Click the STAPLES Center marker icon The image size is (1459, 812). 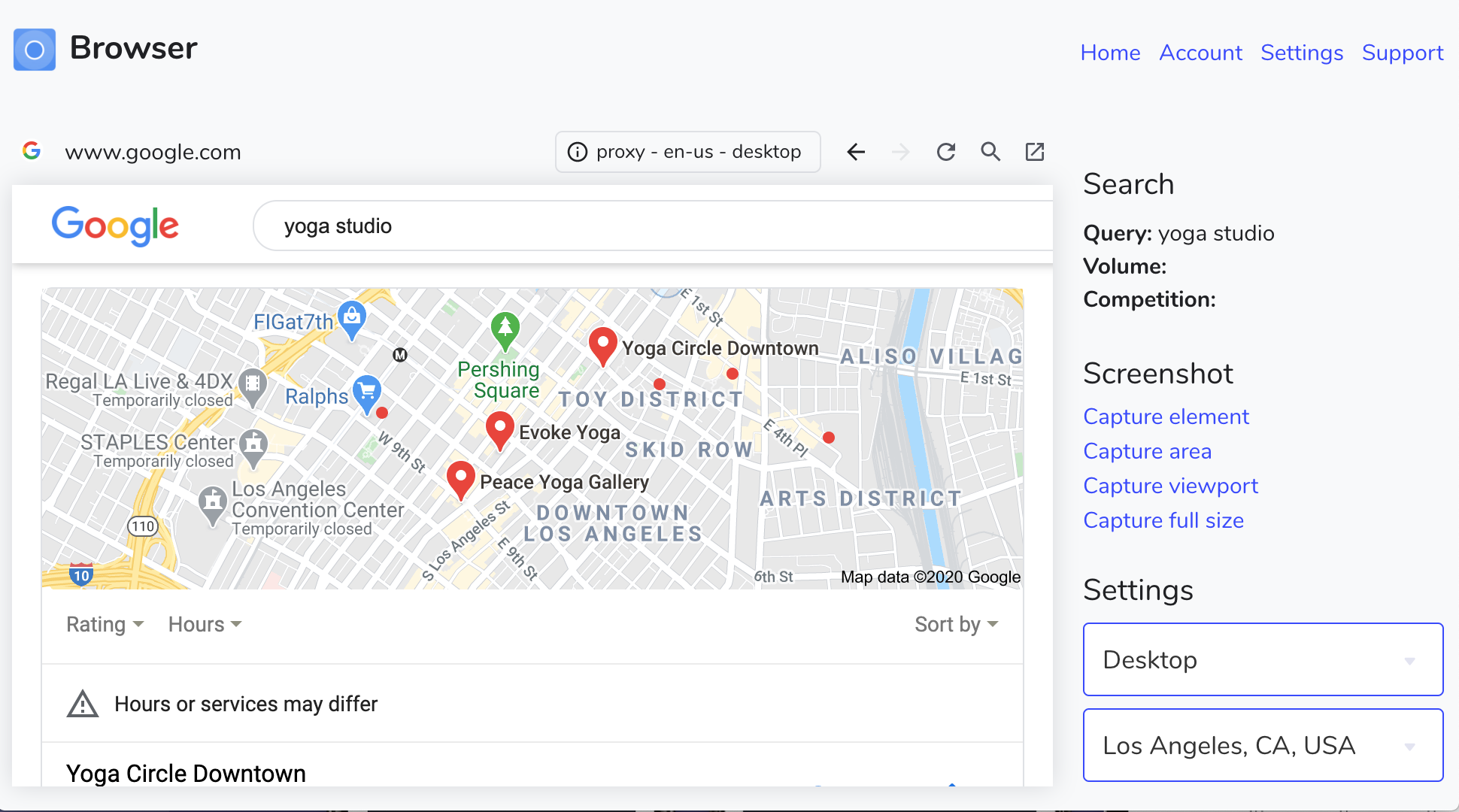pyautogui.click(x=253, y=449)
